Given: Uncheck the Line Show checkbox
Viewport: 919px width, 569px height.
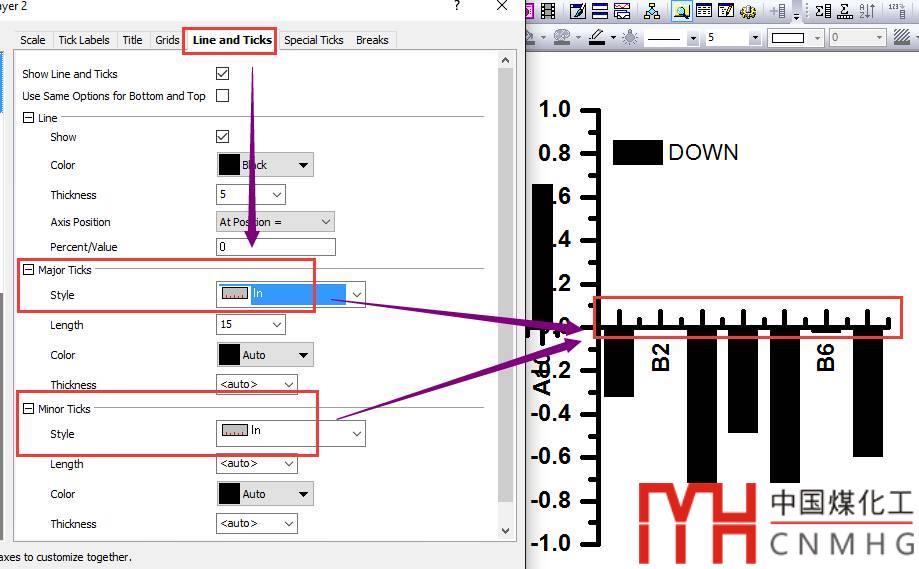Looking at the screenshot, I should coord(223,137).
